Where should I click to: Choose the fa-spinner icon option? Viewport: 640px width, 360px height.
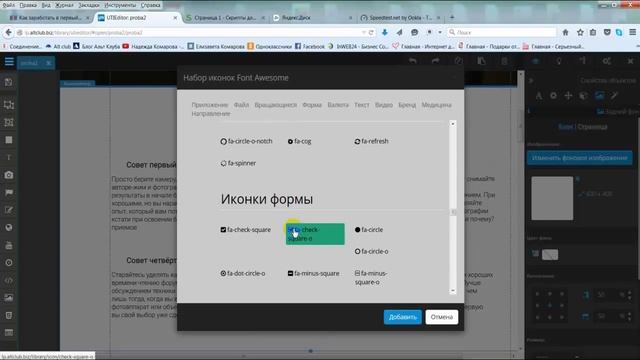(x=238, y=163)
